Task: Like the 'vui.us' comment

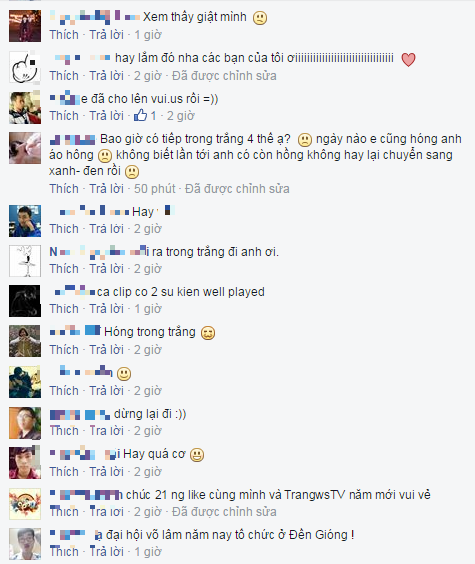Action: click(64, 116)
